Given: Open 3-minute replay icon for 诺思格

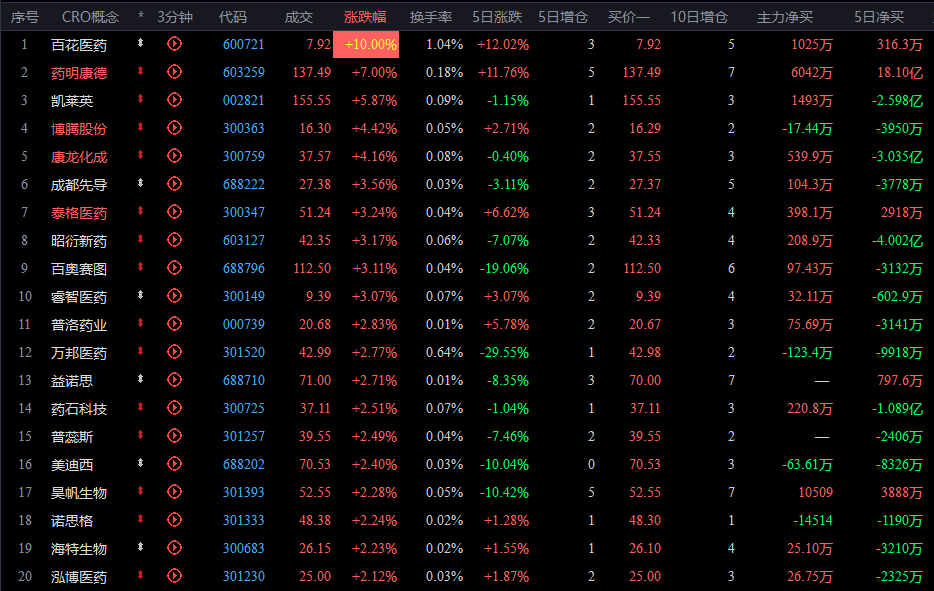Looking at the screenshot, I should pos(174,520).
